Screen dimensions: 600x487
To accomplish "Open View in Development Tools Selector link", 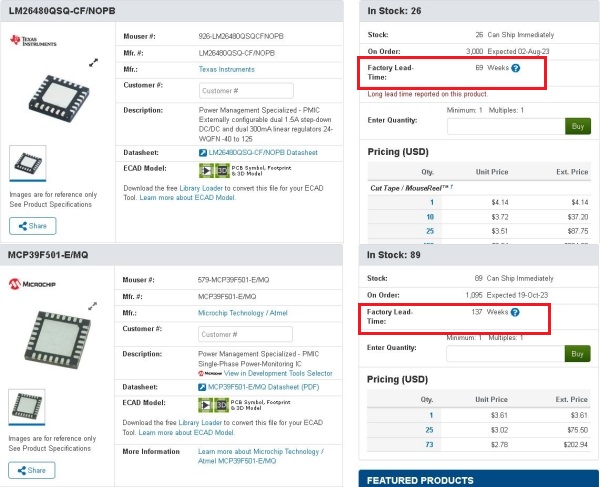I will pos(278,373).
